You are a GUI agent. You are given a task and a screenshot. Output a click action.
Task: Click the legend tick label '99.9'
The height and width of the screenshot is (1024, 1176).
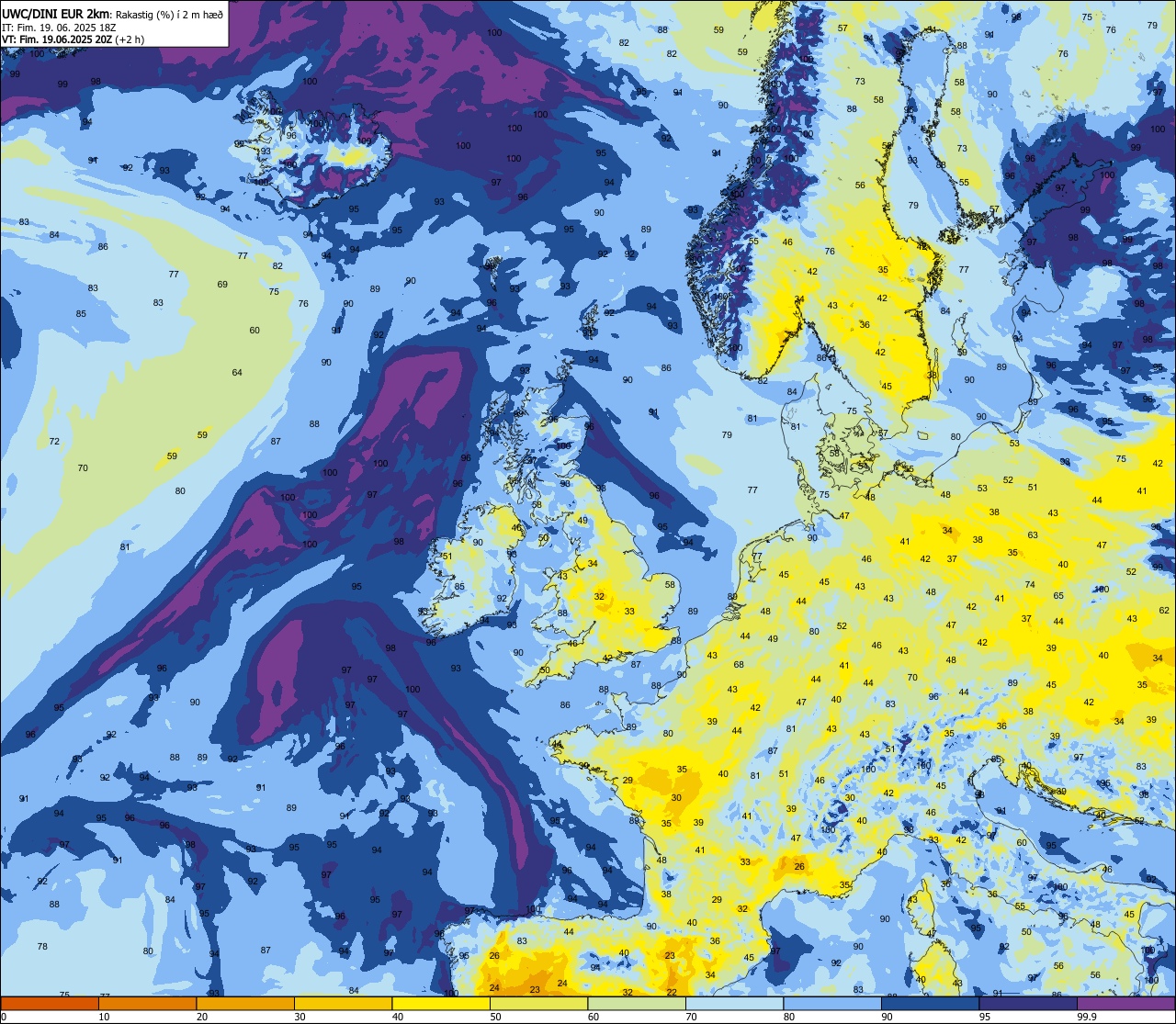pos(1086,1017)
